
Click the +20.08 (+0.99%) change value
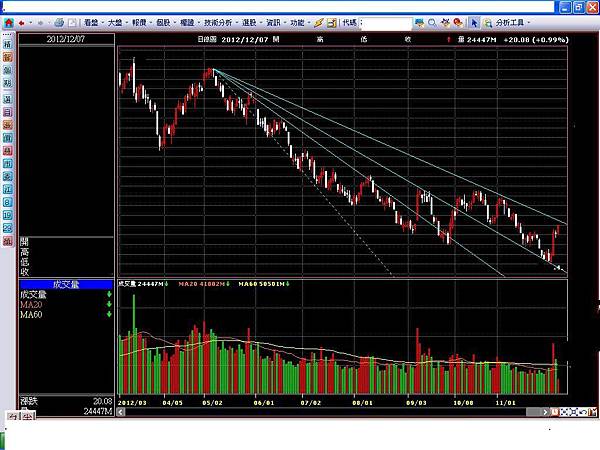click(536, 40)
